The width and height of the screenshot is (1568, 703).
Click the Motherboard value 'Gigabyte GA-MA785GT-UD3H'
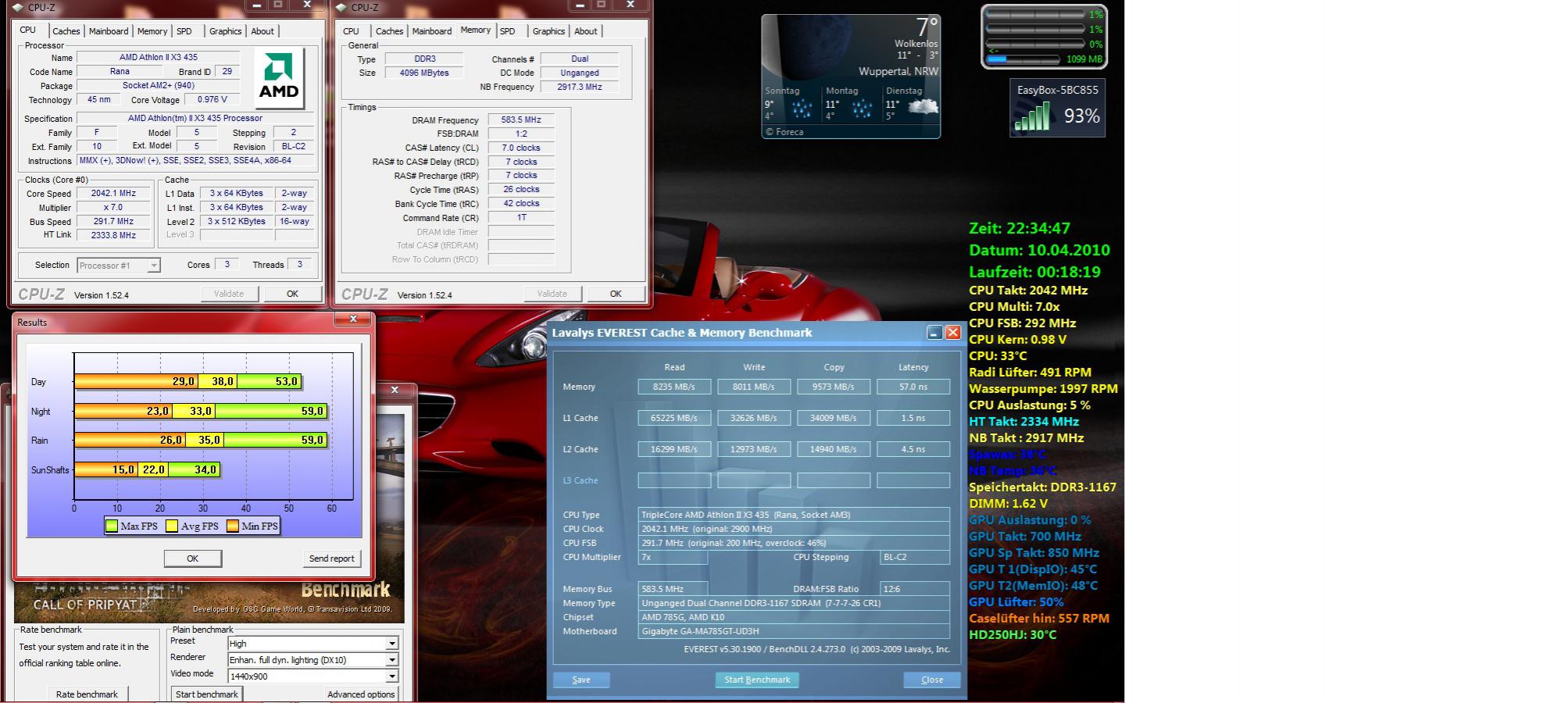[794, 631]
